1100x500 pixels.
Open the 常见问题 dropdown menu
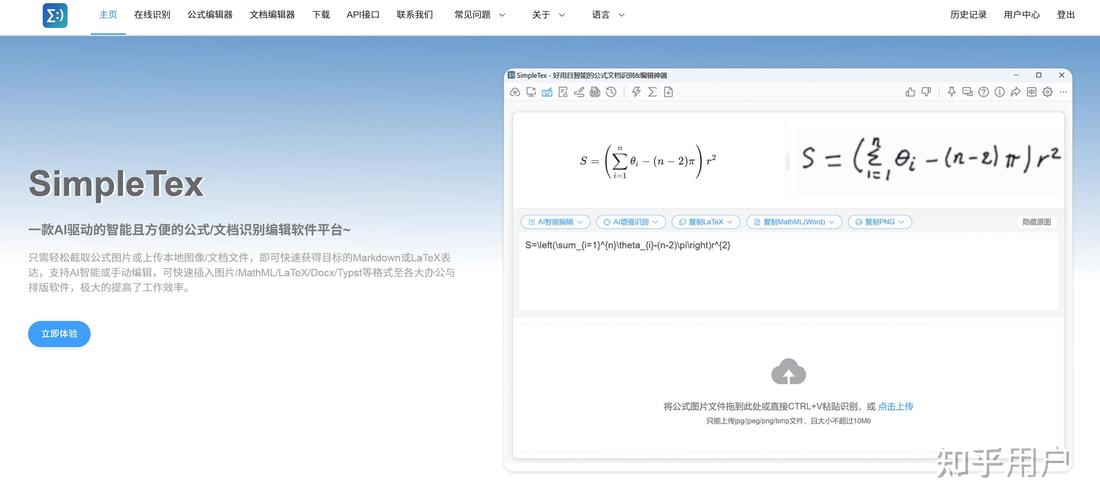(x=480, y=15)
